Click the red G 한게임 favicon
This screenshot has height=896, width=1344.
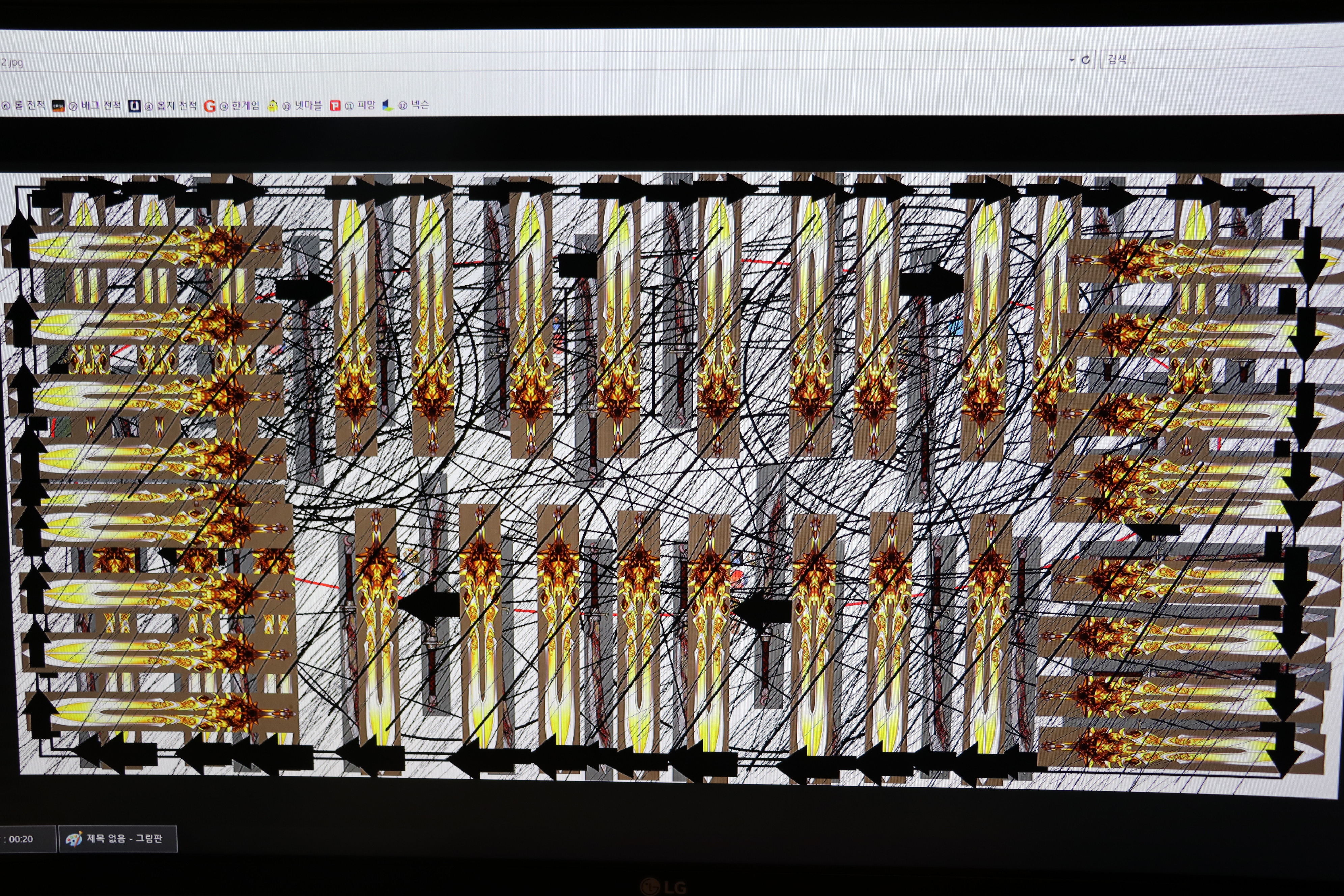coord(210,106)
